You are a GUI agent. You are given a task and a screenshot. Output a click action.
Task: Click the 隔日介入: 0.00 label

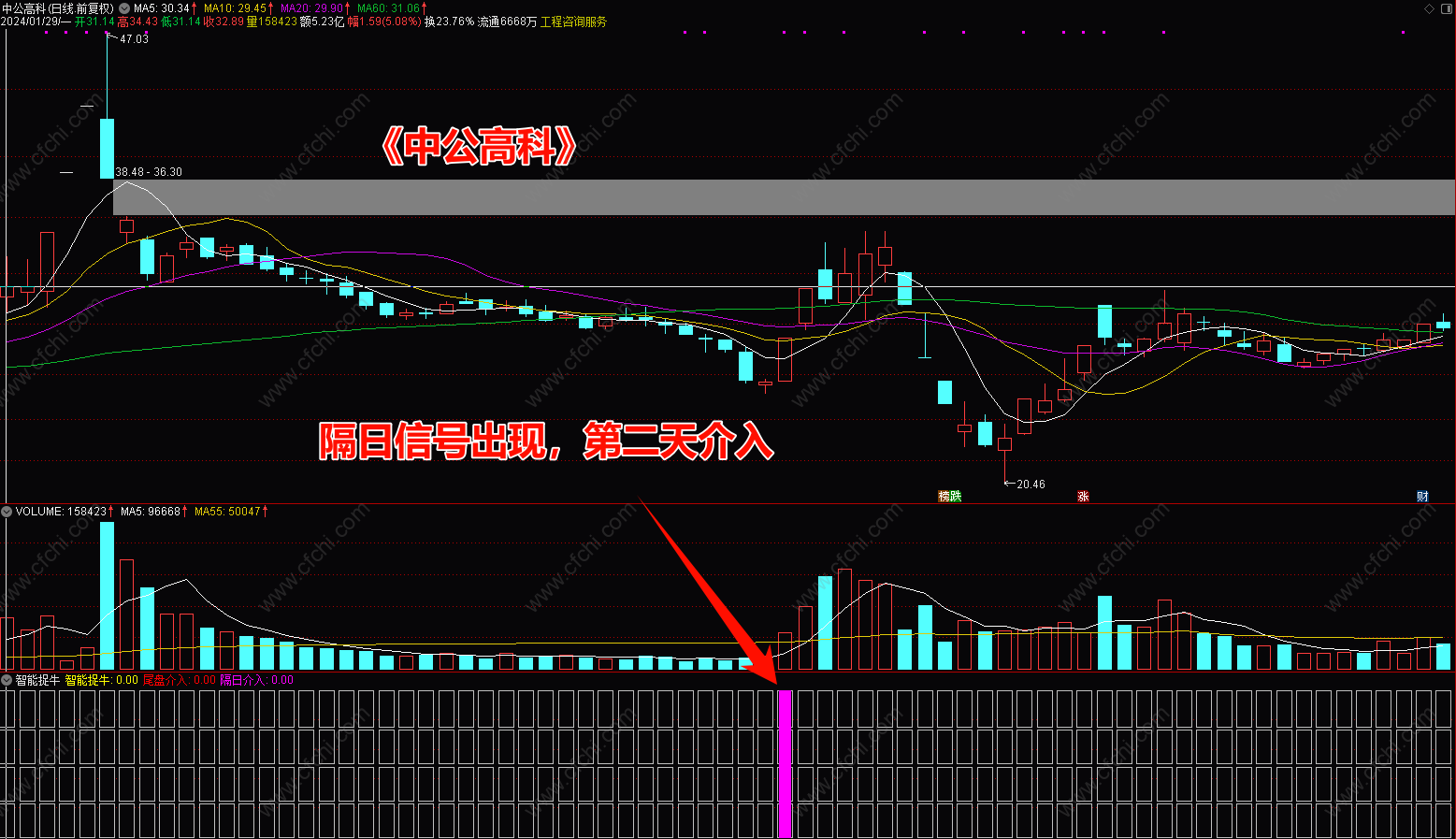click(x=256, y=680)
